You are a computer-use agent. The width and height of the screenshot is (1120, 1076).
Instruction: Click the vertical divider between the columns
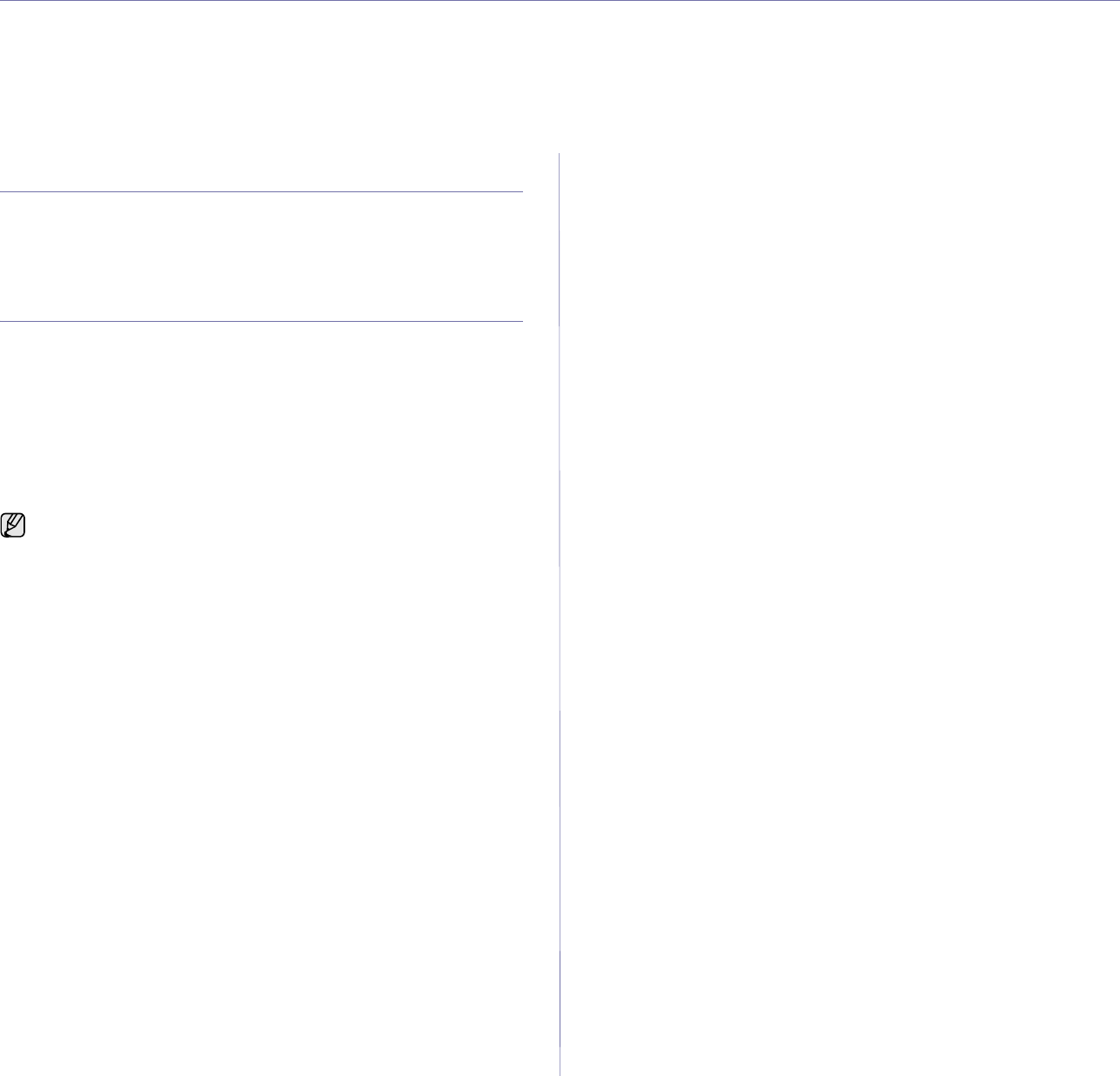click(x=560, y=609)
